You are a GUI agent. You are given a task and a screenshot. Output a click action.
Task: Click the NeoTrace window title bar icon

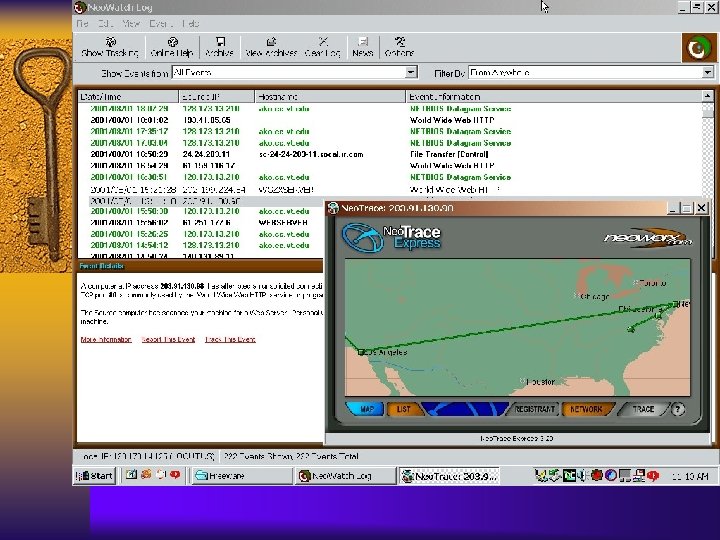pyautogui.click(x=333, y=208)
